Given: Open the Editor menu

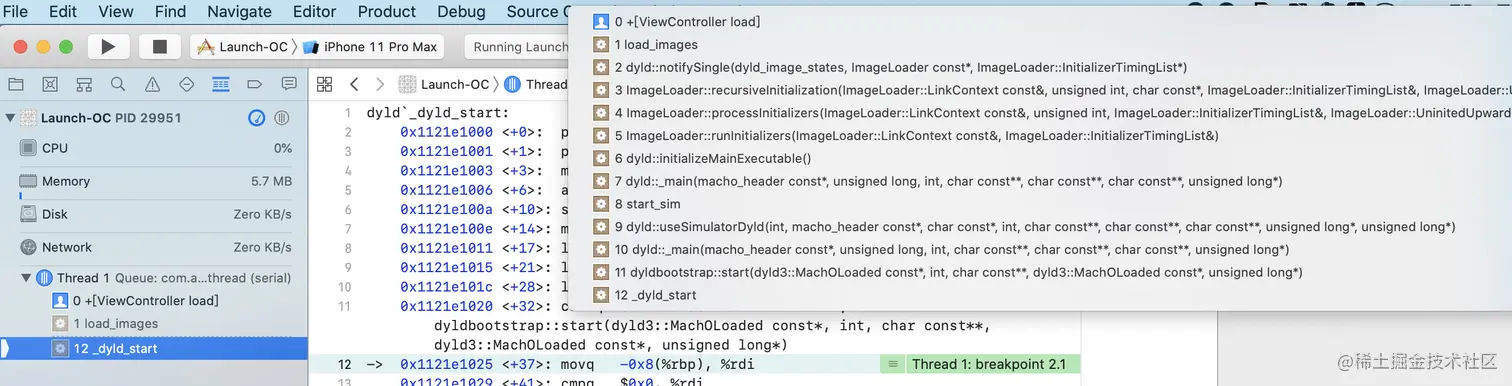Looking at the screenshot, I should point(315,12).
